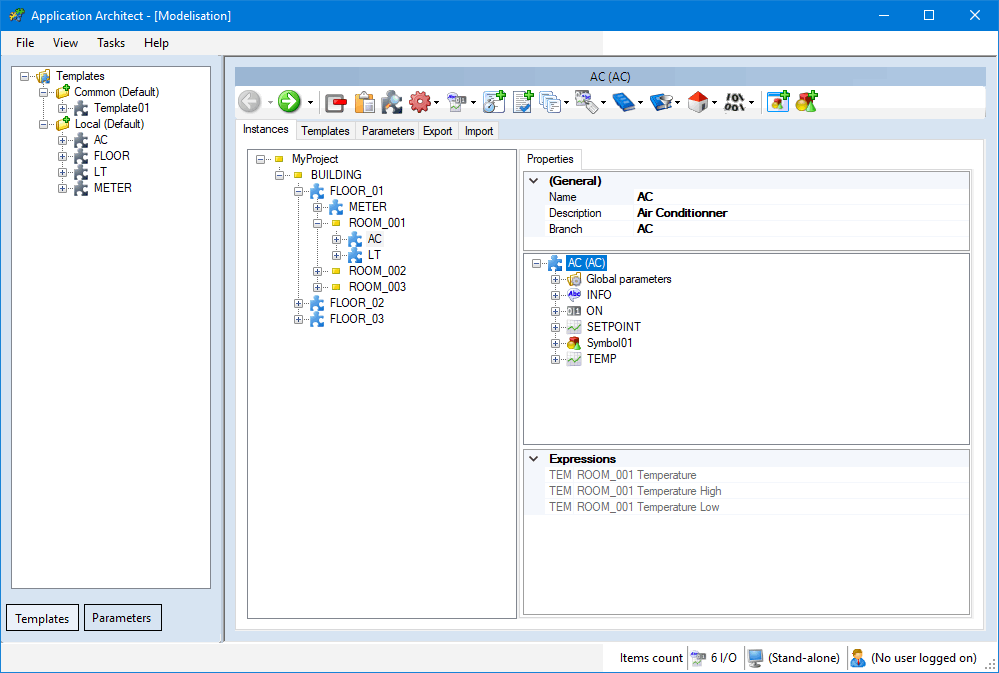This screenshot has width=999, height=673.
Task: Click the Items count status label
Action: 651,658
